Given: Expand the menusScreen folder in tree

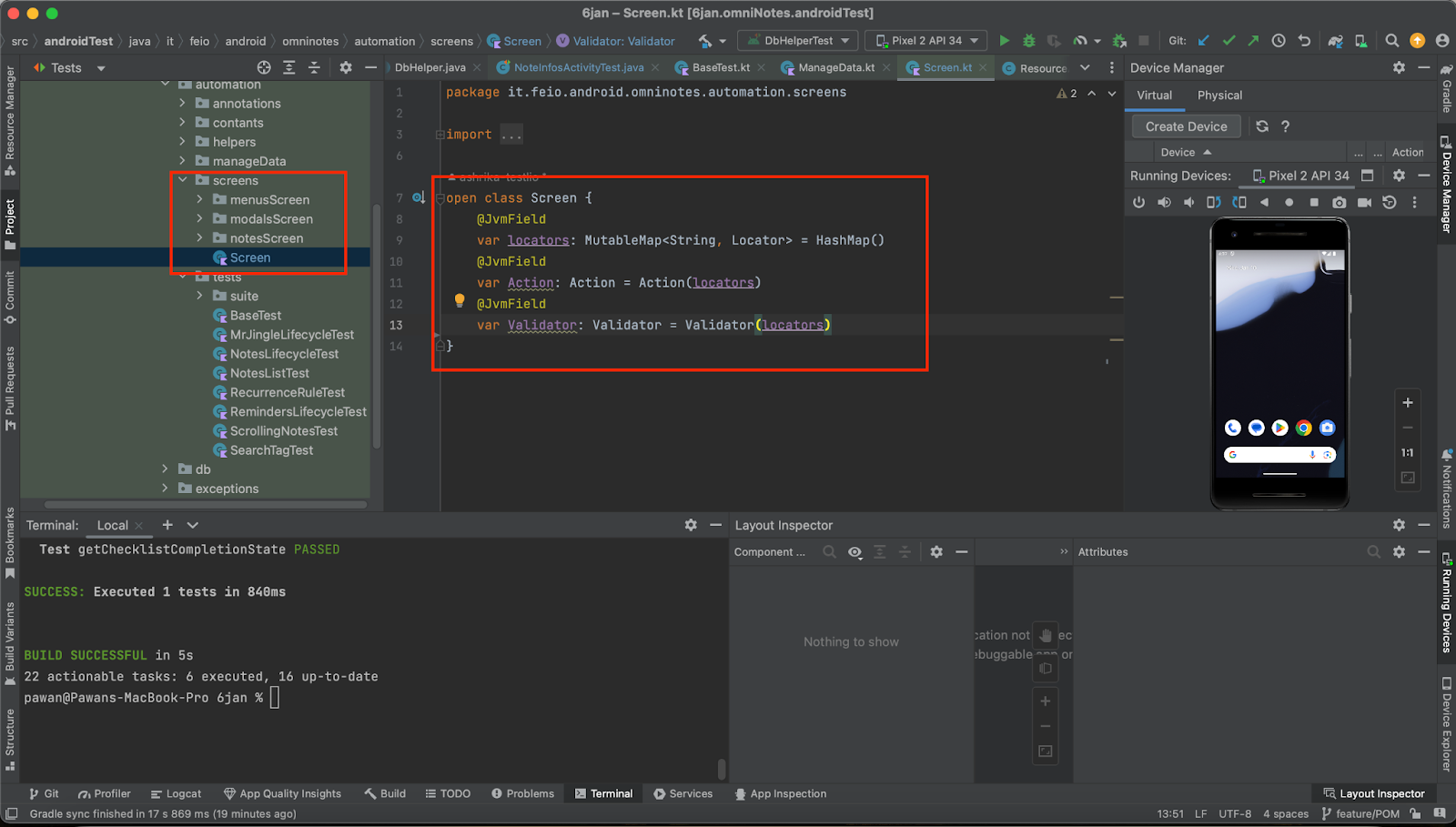Looking at the screenshot, I should [200, 200].
